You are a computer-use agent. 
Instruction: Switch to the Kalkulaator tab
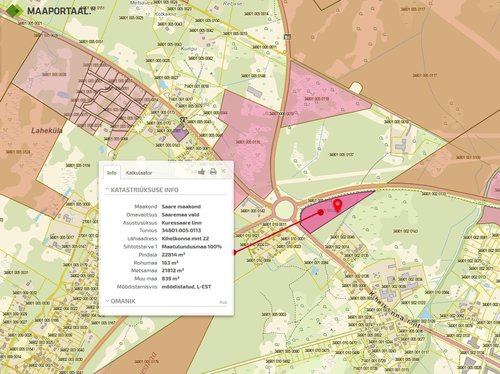pos(139,173)
